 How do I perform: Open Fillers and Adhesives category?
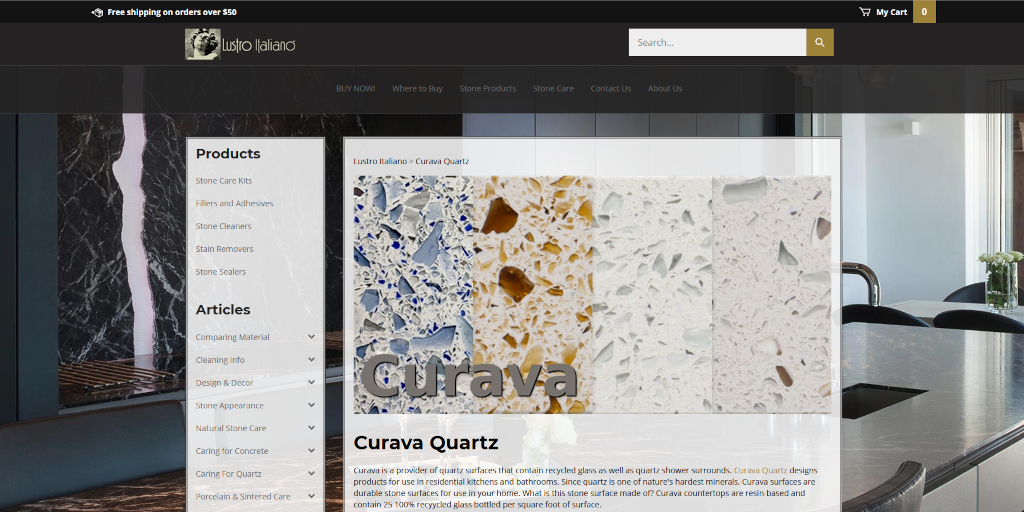point(234,203)
